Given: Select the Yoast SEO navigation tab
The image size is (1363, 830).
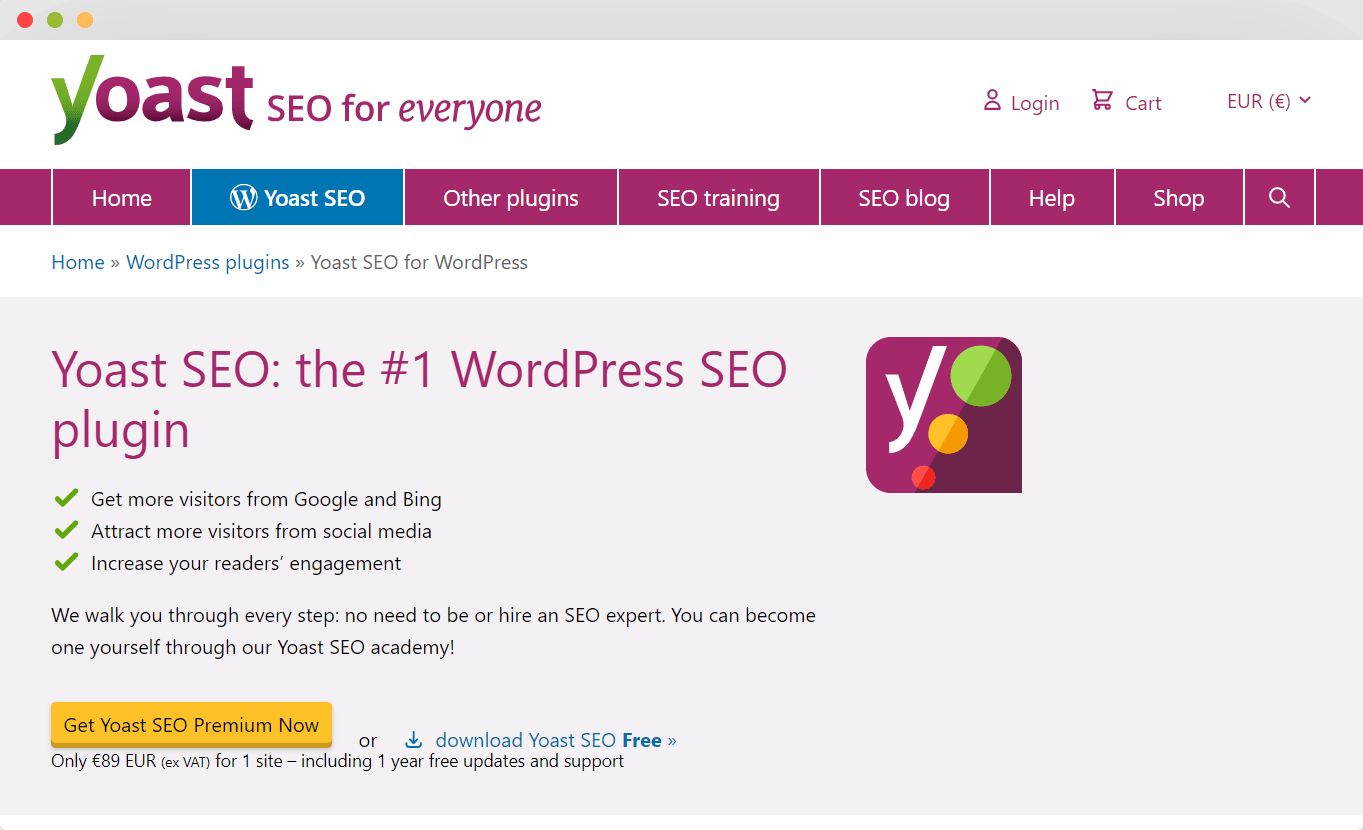Looking at the screenshot, I should click(298, 197).
